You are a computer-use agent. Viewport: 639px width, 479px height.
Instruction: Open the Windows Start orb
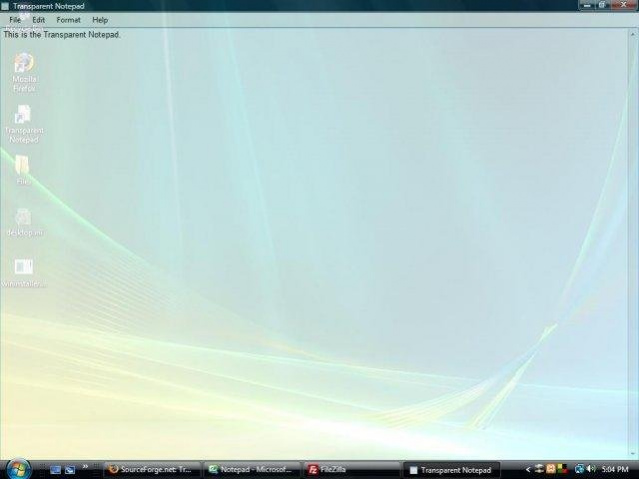pyautogui.click(x=18, y=468)
